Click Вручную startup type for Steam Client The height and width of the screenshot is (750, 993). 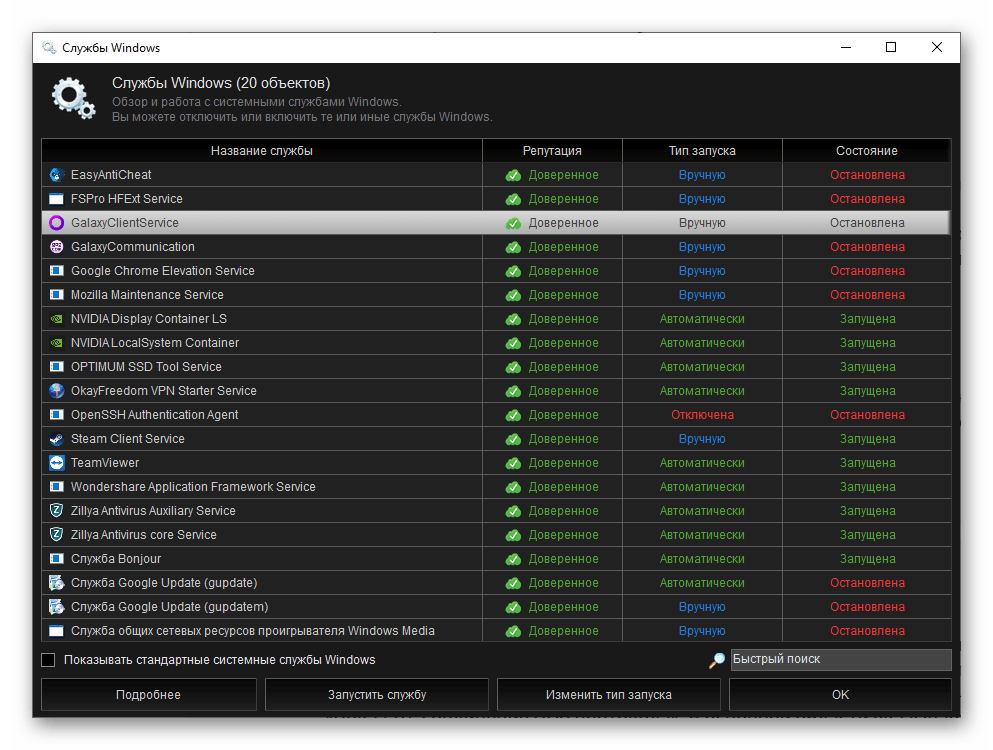702,439
